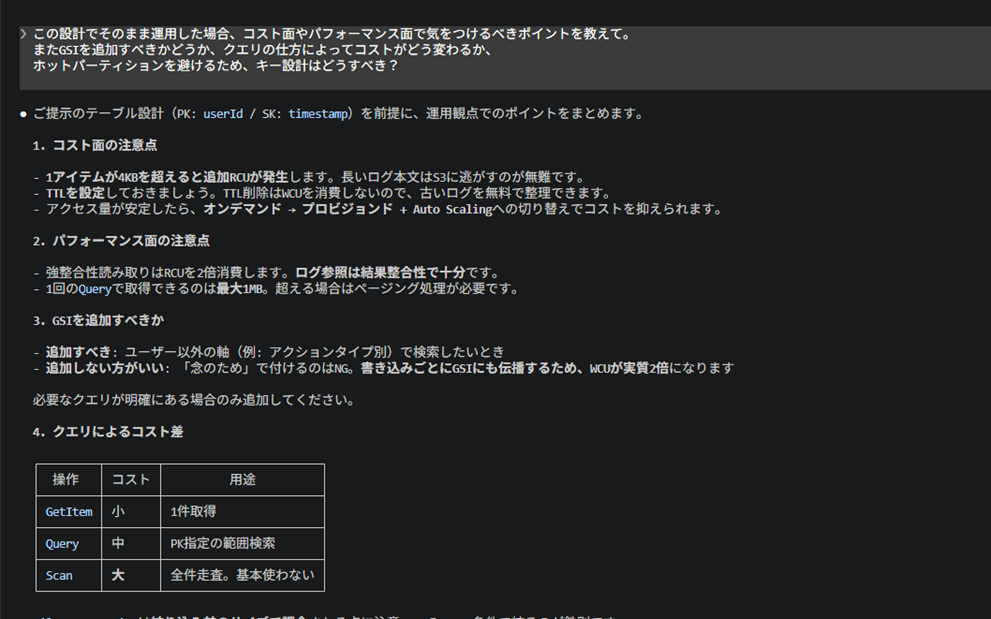
Task: Click the table header 'コスト'
Action: (x=131, y=480)
